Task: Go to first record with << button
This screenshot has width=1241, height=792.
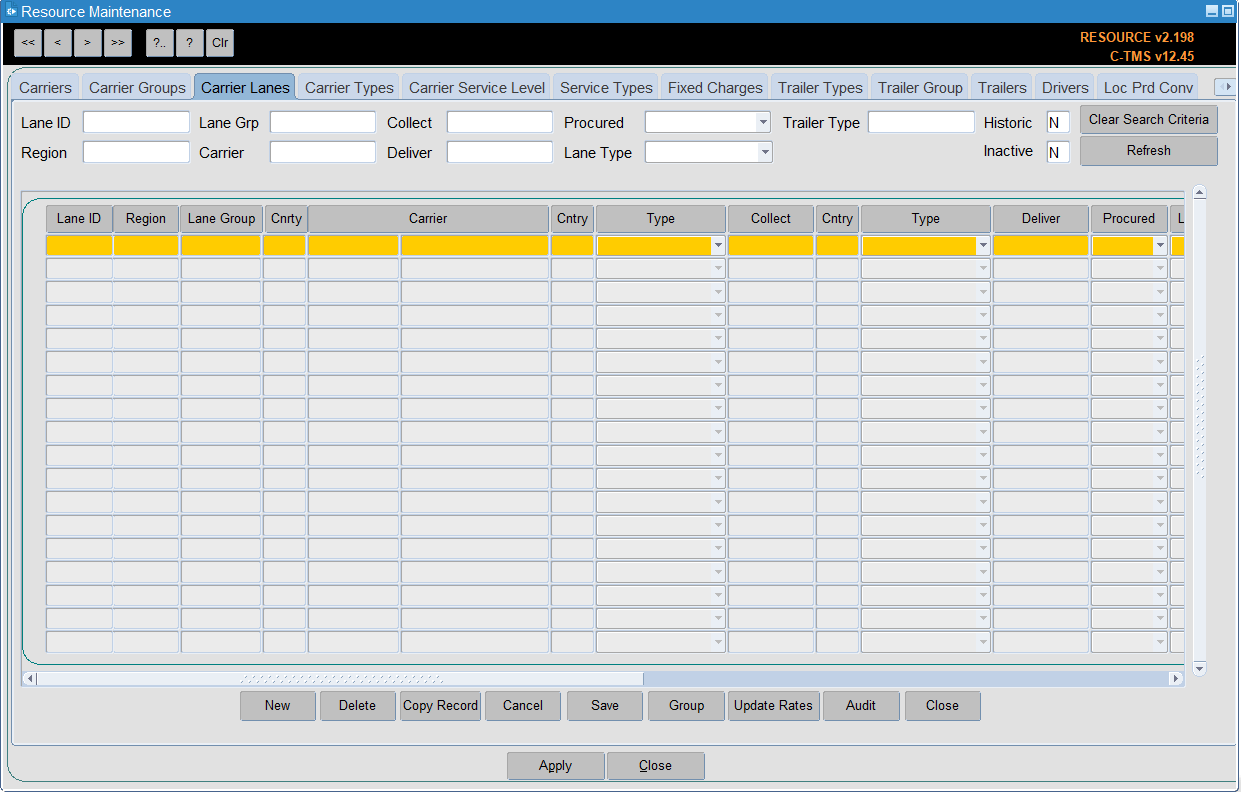Action: pos(28,43)
